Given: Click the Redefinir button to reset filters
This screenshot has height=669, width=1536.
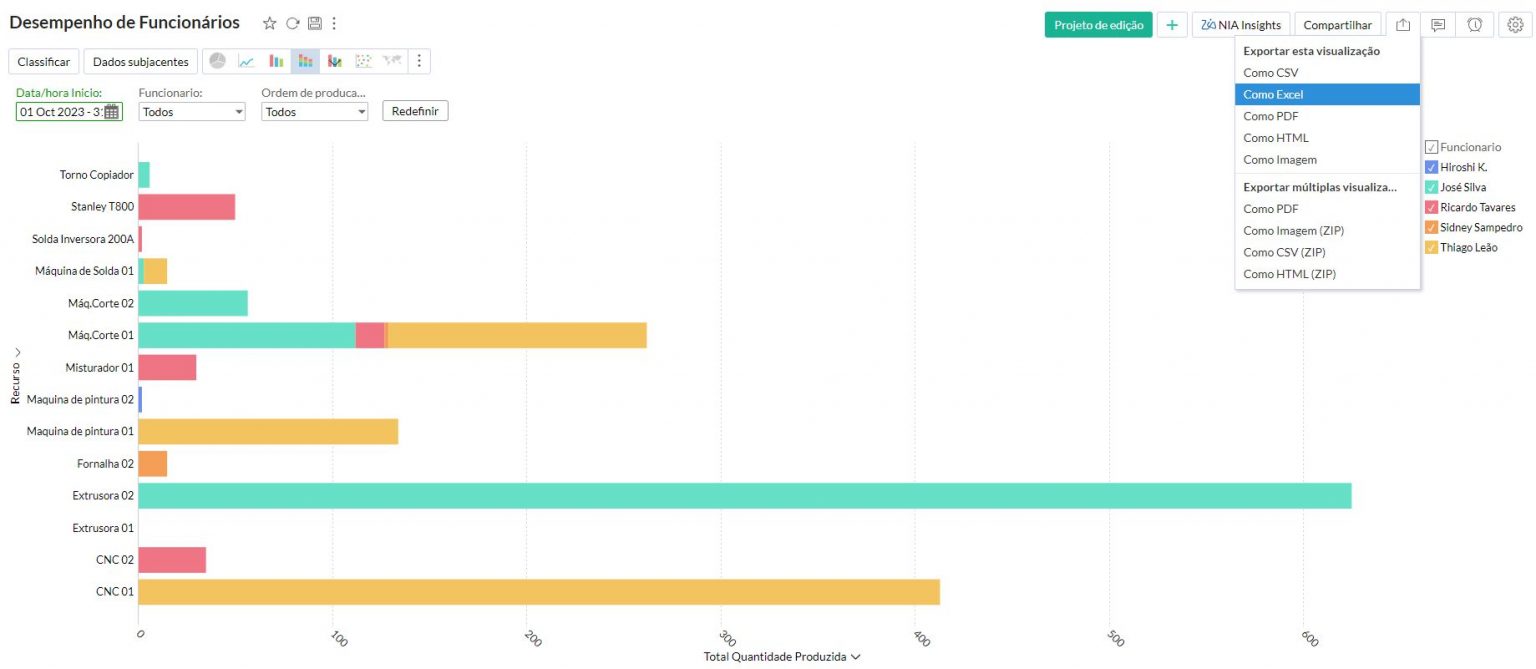Looking at the screenshot, I should point(414,111).
